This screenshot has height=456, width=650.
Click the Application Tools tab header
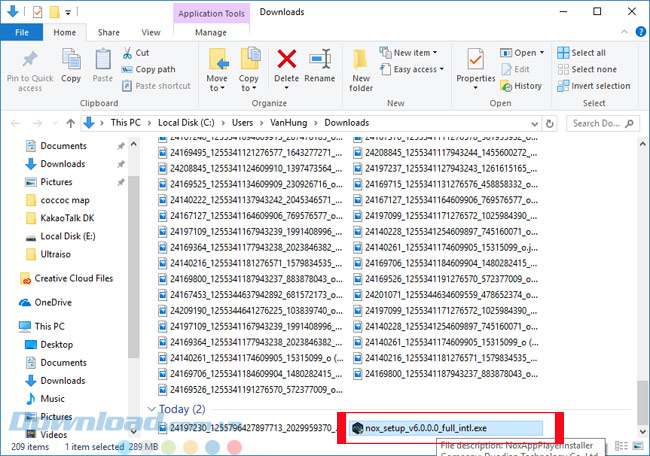point(211,13)
